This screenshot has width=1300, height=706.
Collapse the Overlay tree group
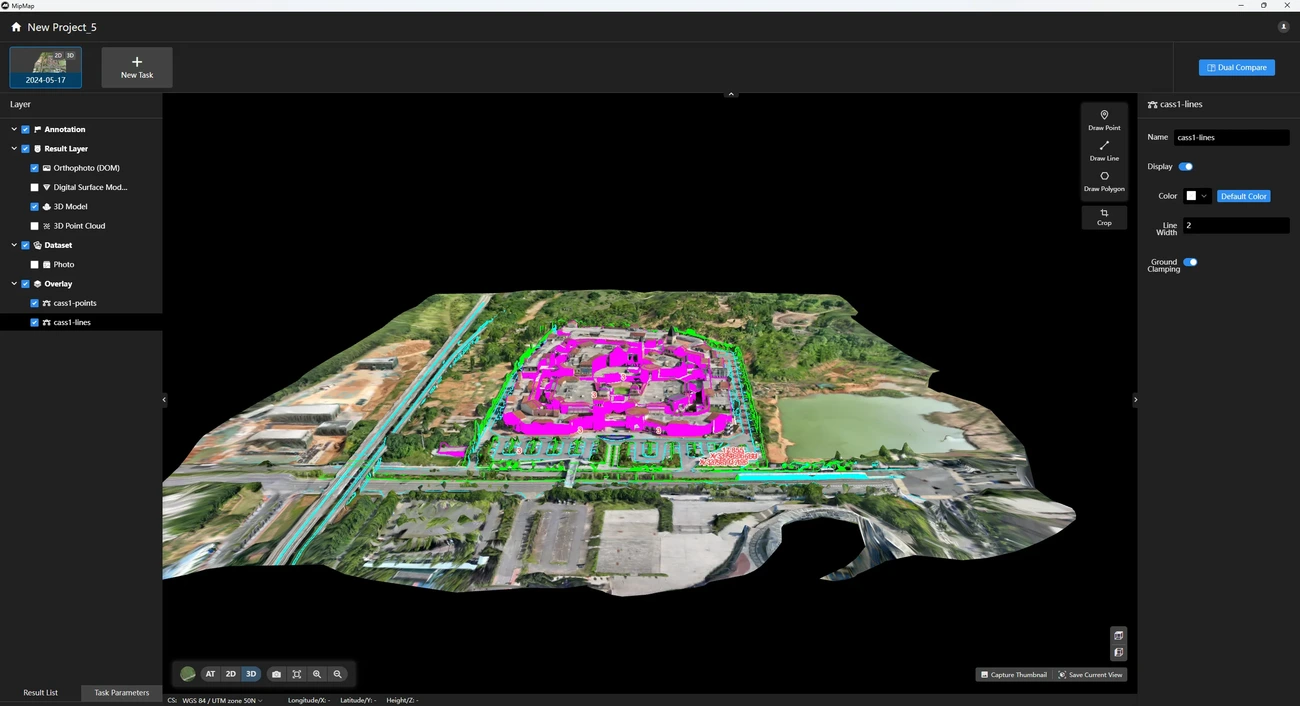click(14, 284)
